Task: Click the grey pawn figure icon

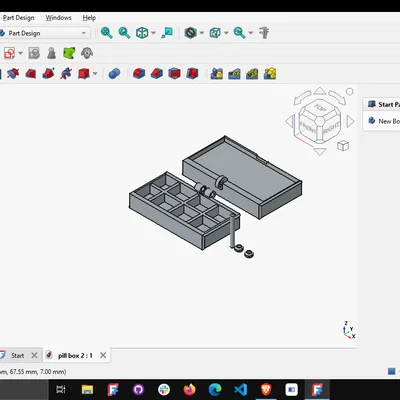Action: (x=51, y=53)
